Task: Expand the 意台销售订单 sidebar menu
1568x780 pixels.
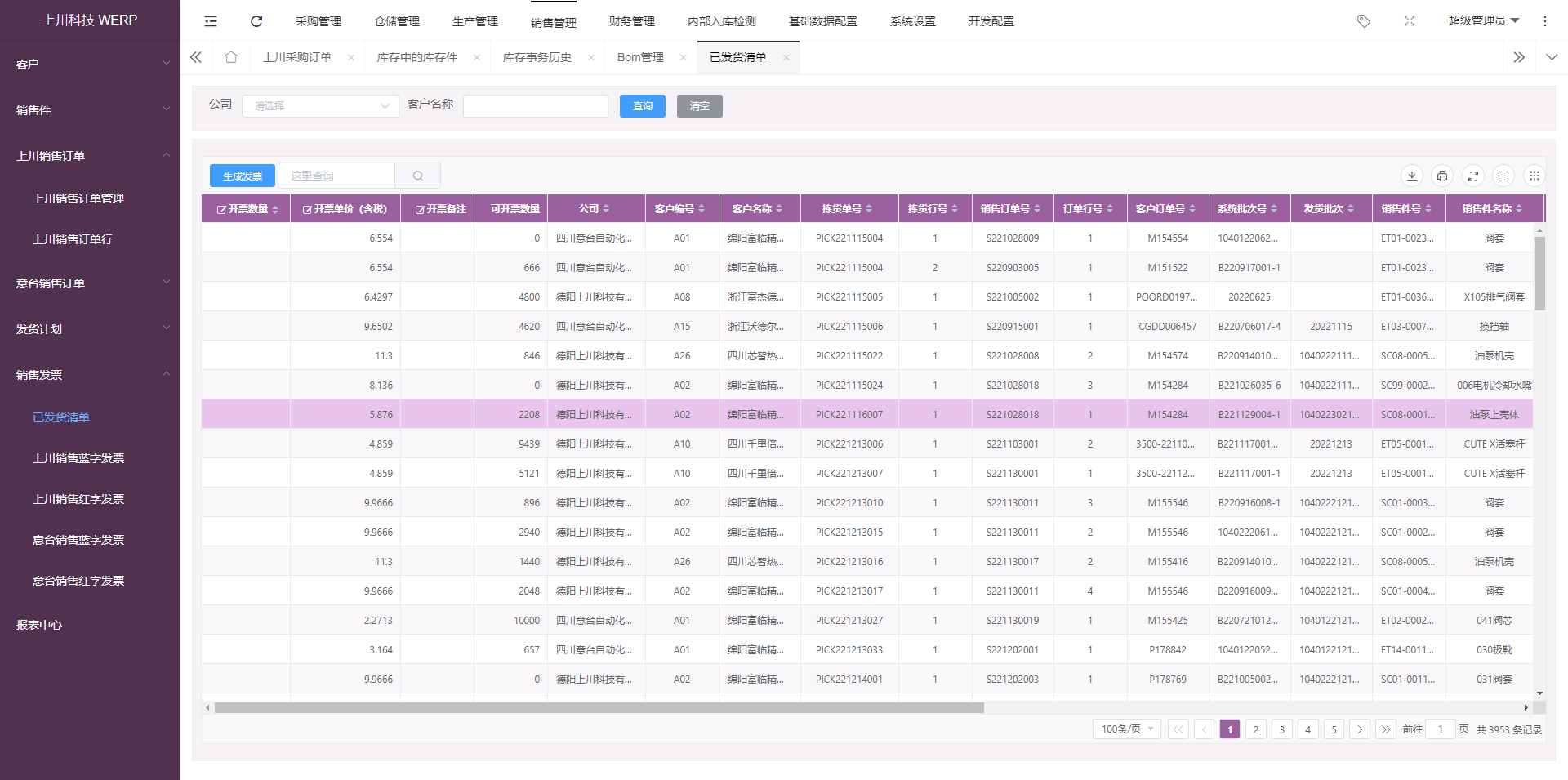Action: coord(90,283)
